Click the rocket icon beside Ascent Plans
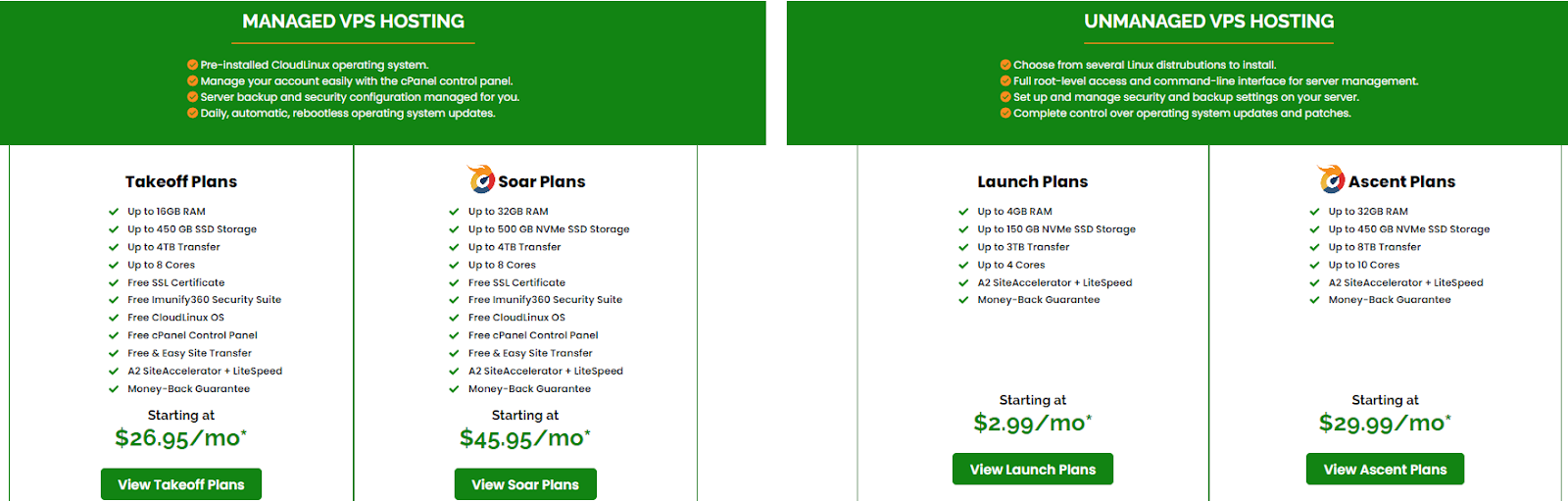This screenshot has width=1568, height=501. click(1331, 179)
